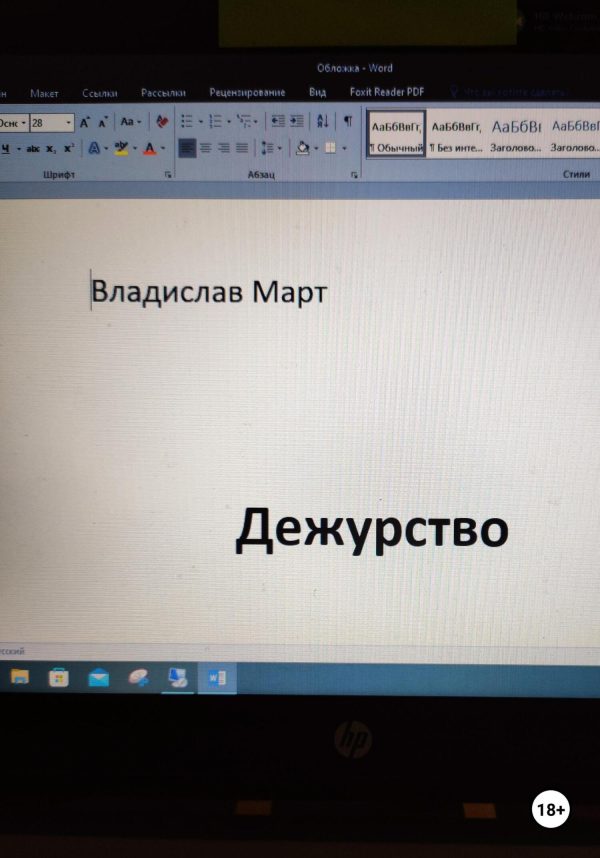Apply a numbered list

pos(215,121)
